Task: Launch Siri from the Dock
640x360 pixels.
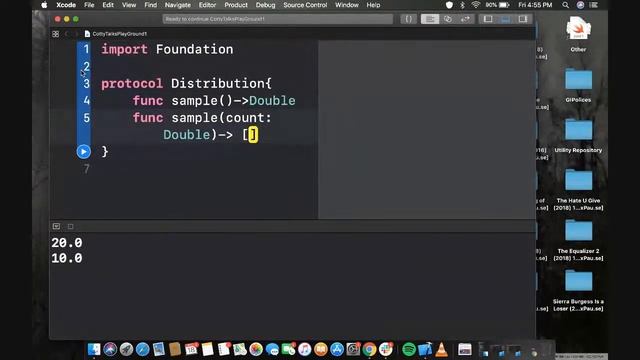Action: click(x=110, y=349)
